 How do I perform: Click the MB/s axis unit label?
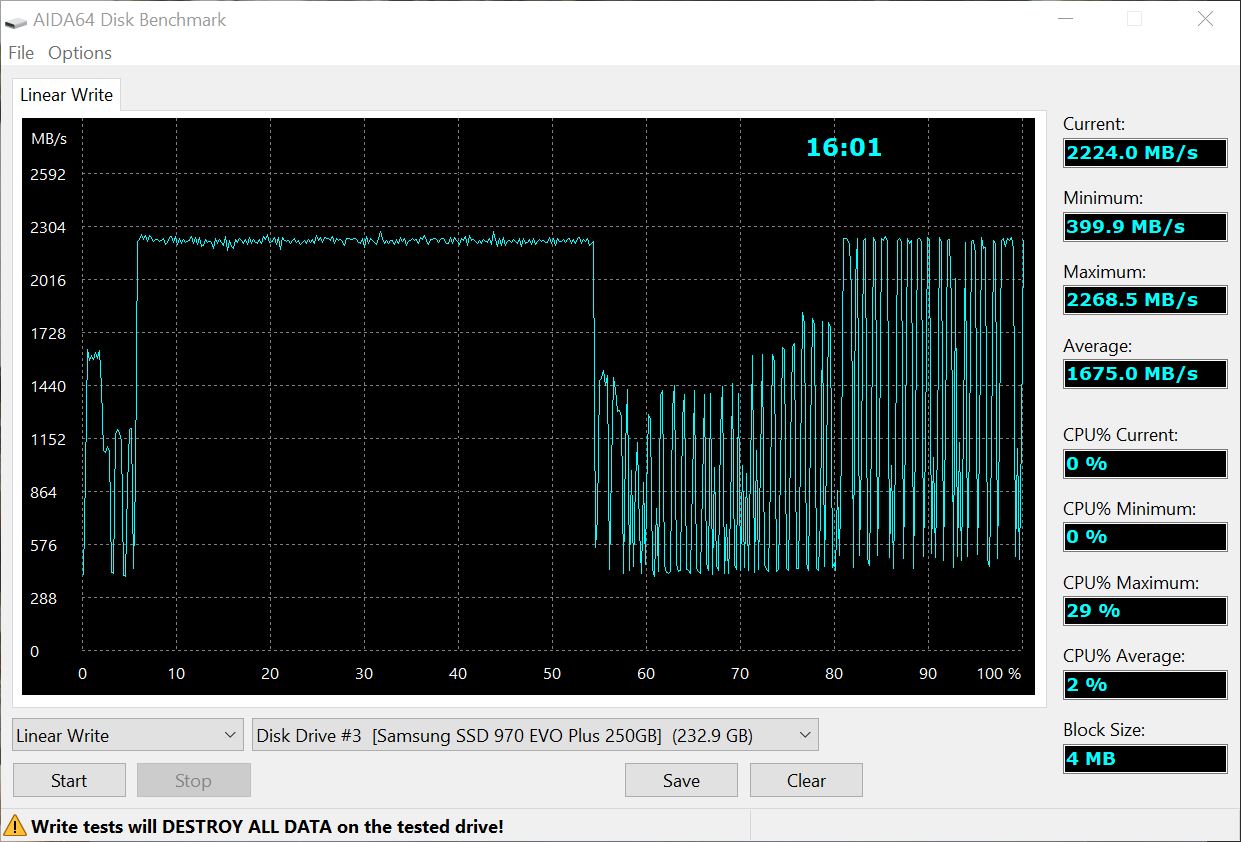[48, 138]
